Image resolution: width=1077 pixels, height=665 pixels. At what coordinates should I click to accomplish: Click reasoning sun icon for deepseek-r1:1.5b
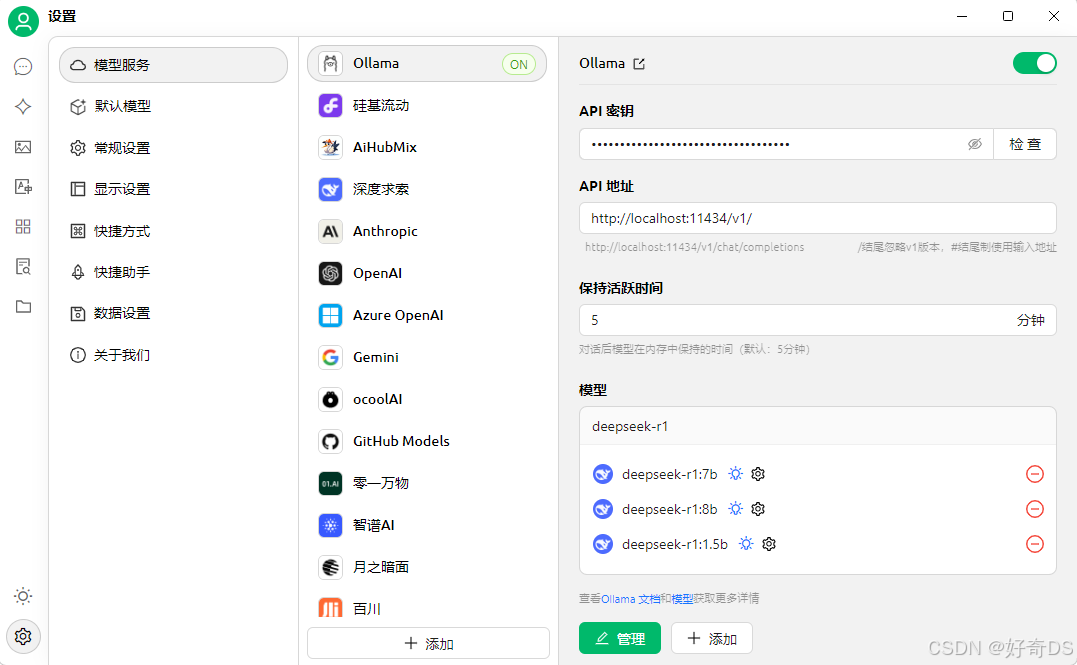[746, 544]
